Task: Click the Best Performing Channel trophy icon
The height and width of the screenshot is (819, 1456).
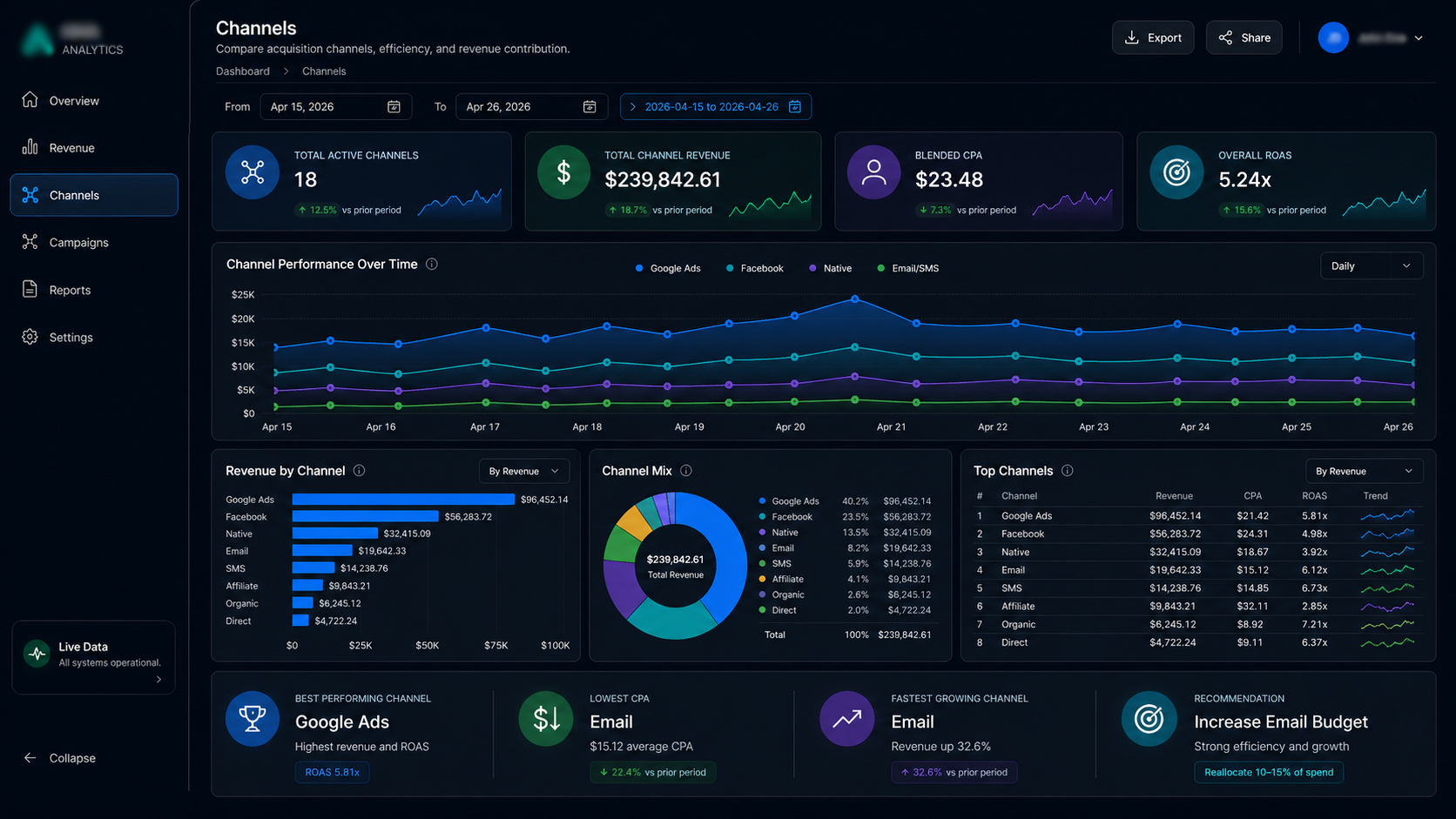Action: 253,719
